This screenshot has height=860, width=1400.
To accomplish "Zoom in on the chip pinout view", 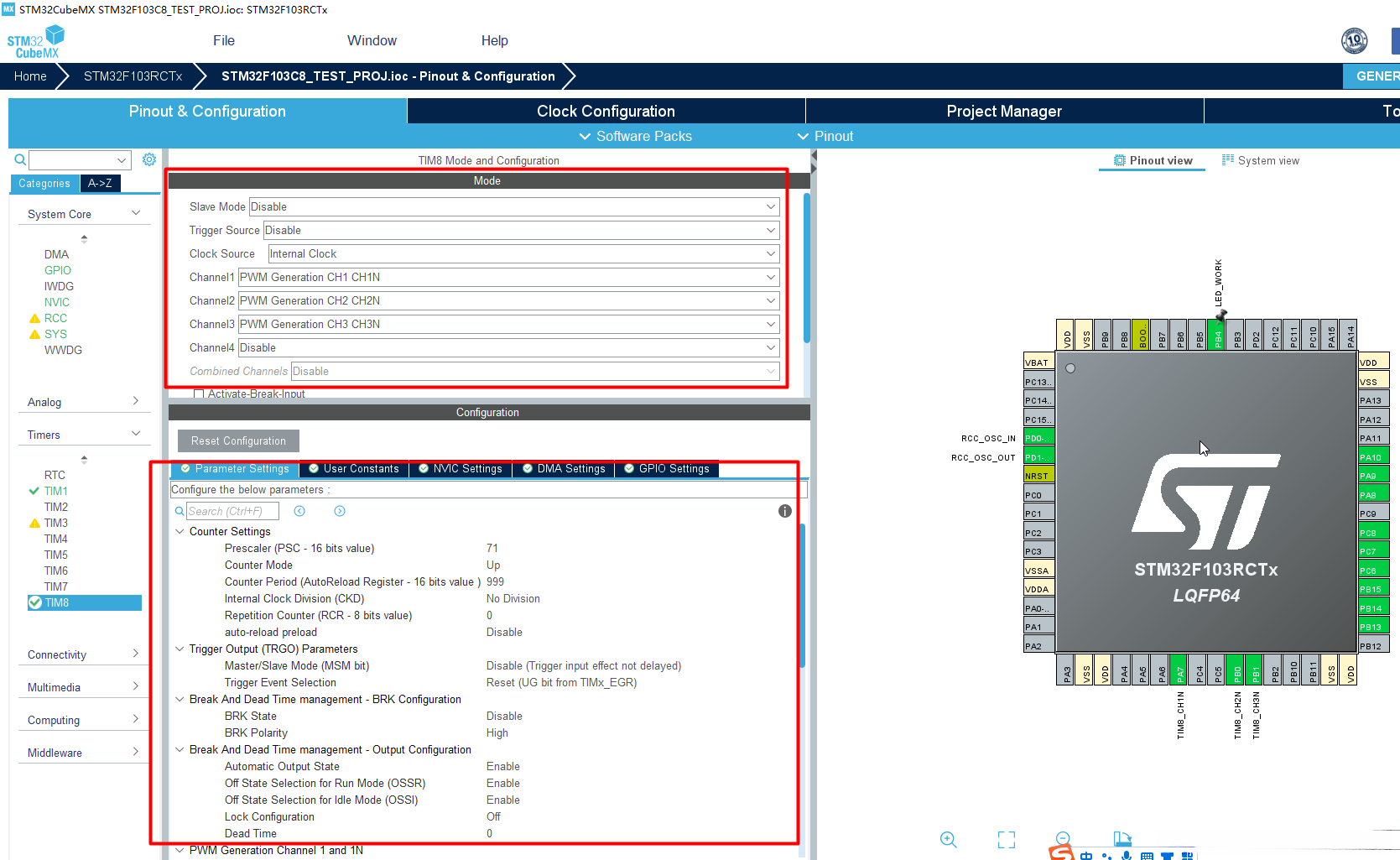I will pyautogui.click(x=948, y=839).
